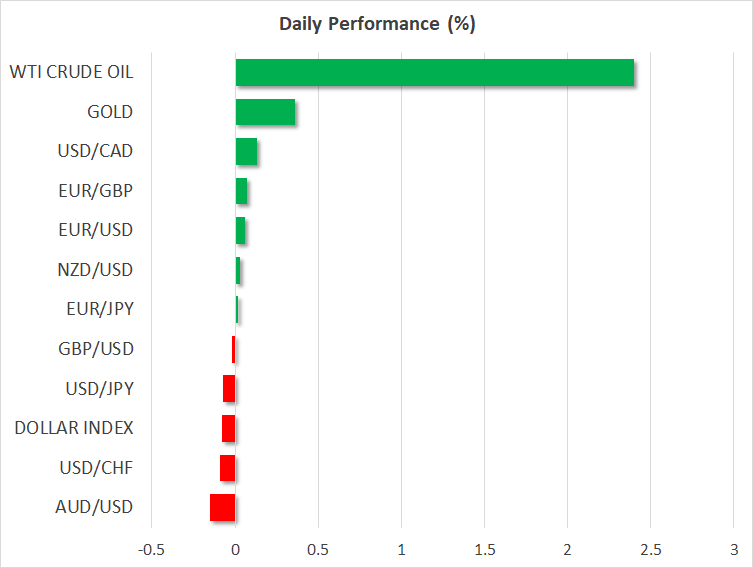The height and width of the screenshot is (568, 753).
Task: Select the WTI Crude Oil green bar
Action: tap(434, 73)
